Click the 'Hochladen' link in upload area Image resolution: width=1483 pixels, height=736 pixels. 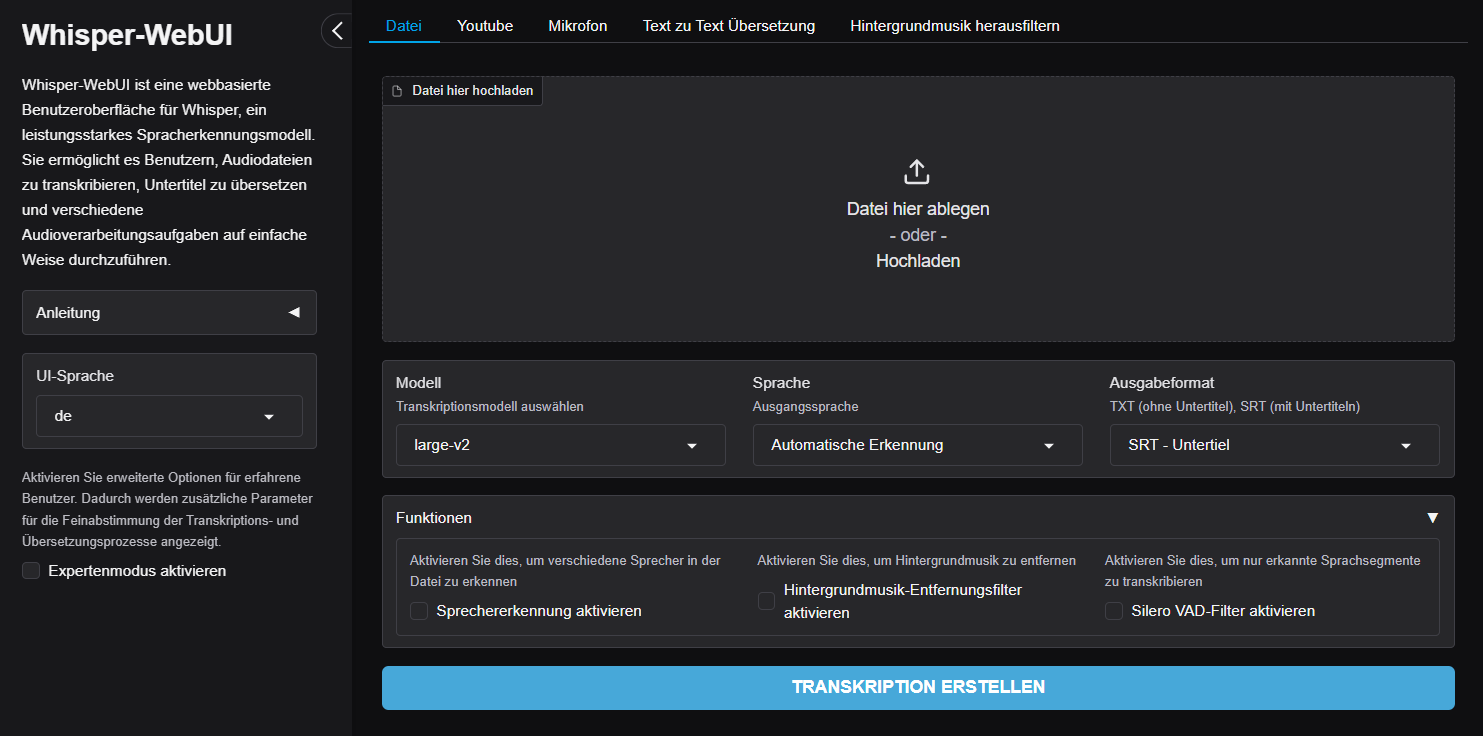coord(917,261)
